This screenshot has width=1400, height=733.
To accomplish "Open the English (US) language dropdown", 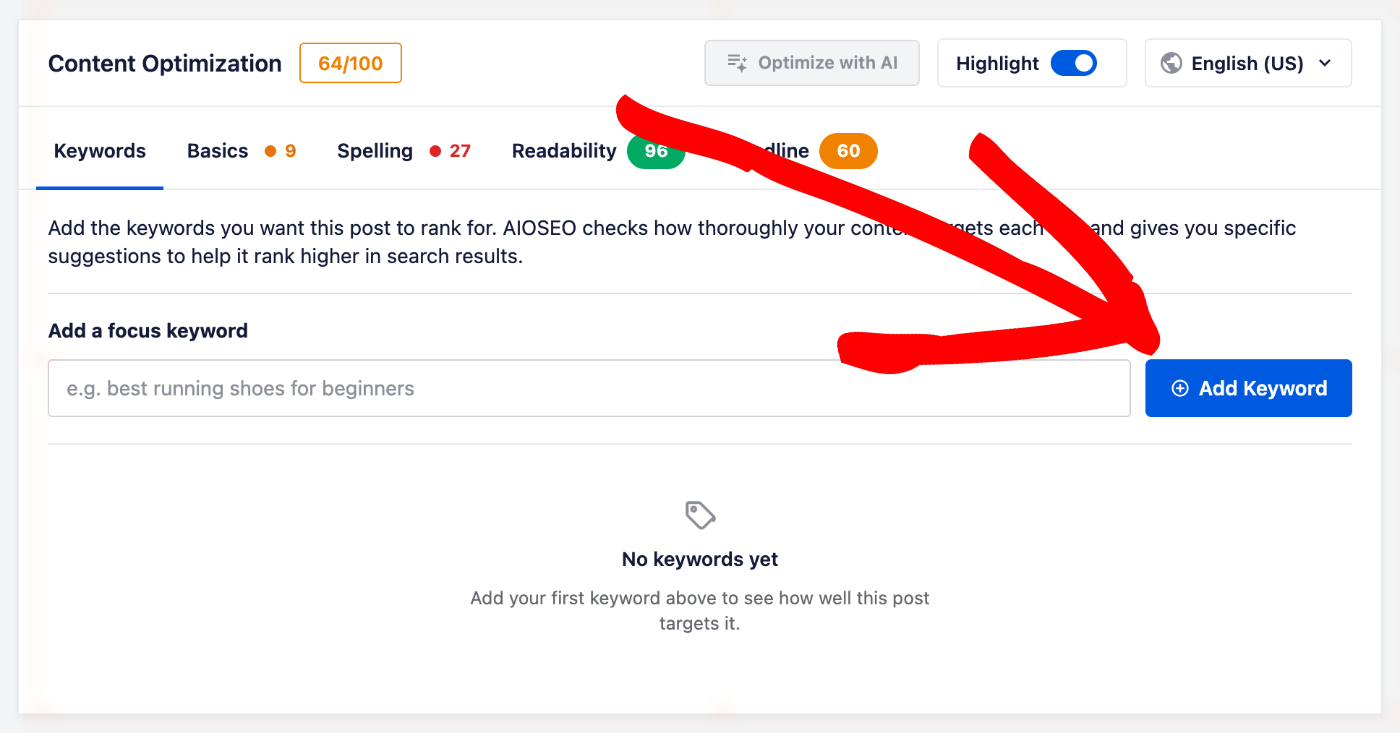I will [1248, 63].
